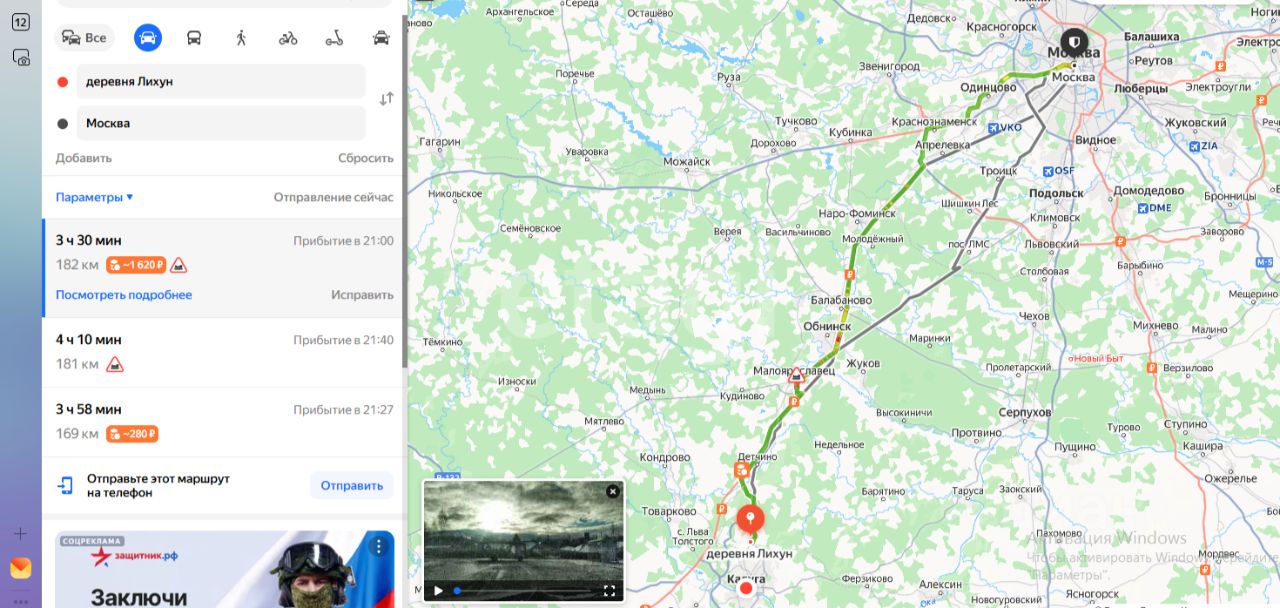This screenshot has width=1280, height=608.
Task: Select the 4 ч 10 мин route option
Action: coord(223,352)
